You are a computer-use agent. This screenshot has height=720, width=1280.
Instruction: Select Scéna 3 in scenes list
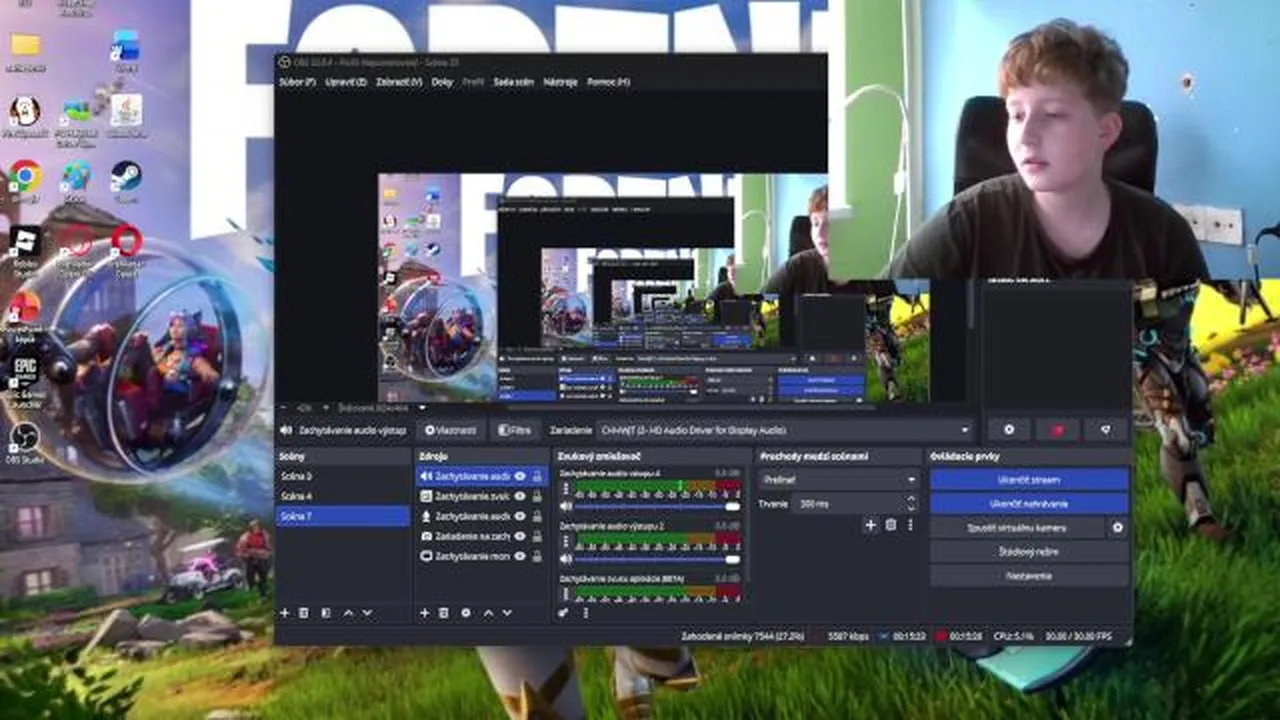coord(342,476)
